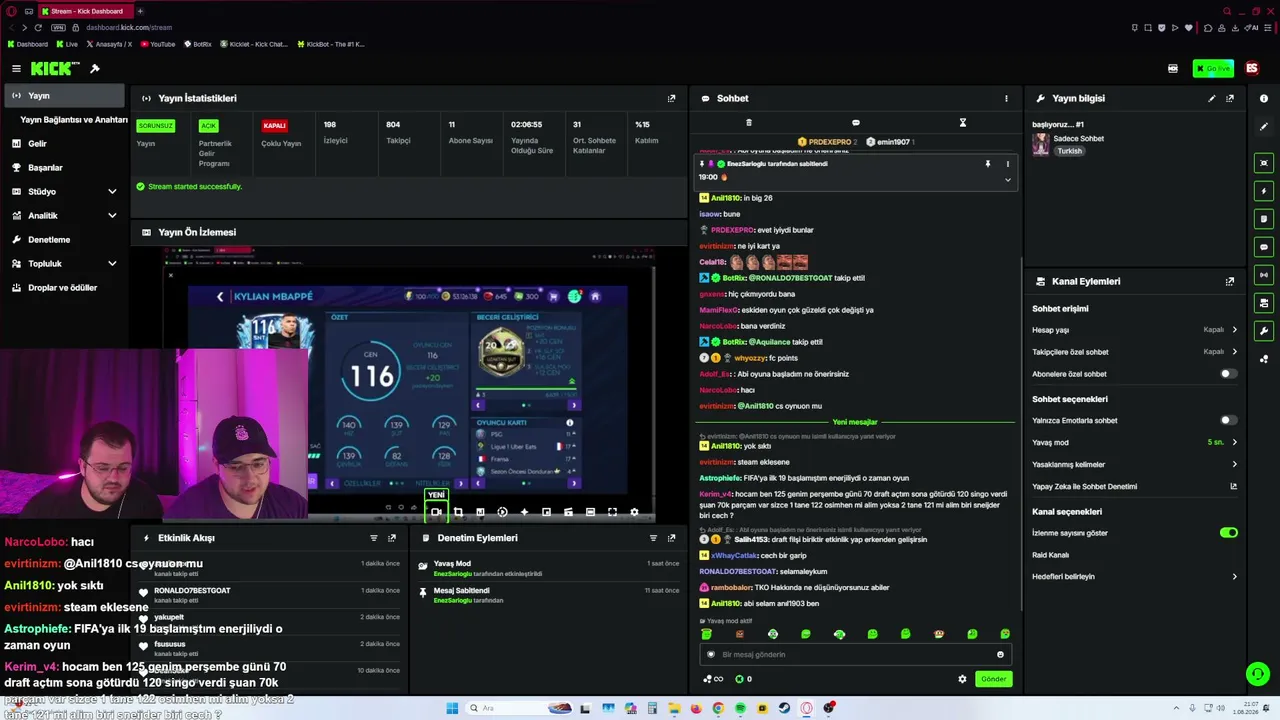Image resolution: width=1280 pixels, height=720 pixels.
Task: Pop out the Denetim Eylemleri panel
Action: (x=671, y=538)
